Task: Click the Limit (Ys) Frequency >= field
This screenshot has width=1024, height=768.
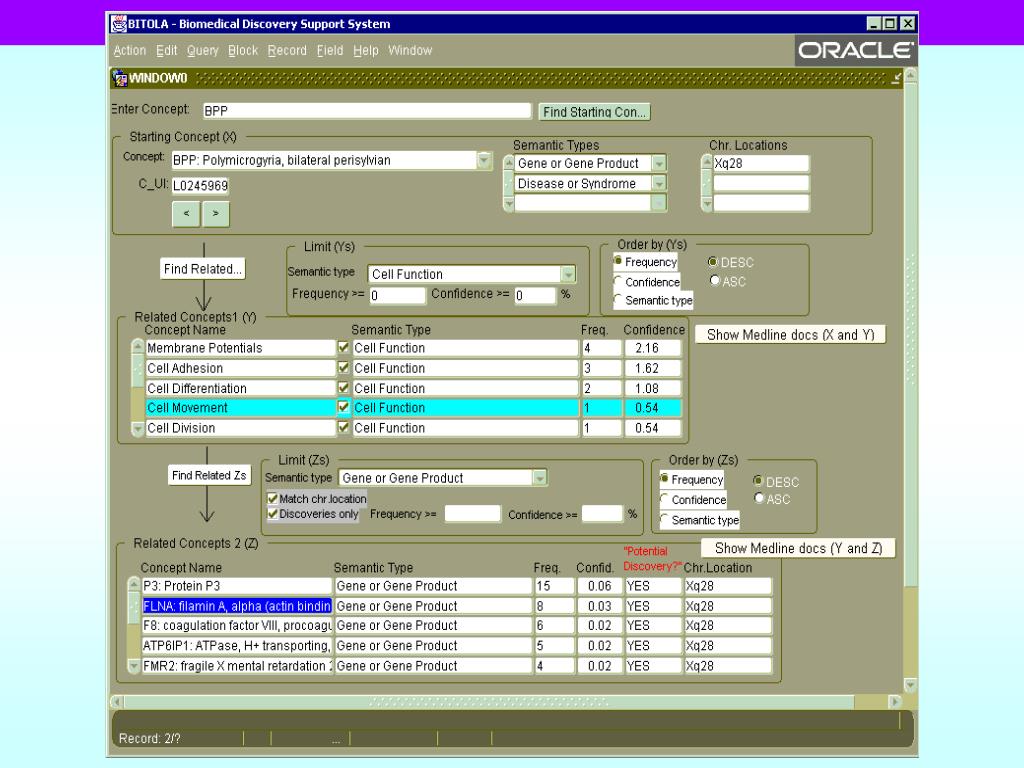Action: click(x=398, y=295)
